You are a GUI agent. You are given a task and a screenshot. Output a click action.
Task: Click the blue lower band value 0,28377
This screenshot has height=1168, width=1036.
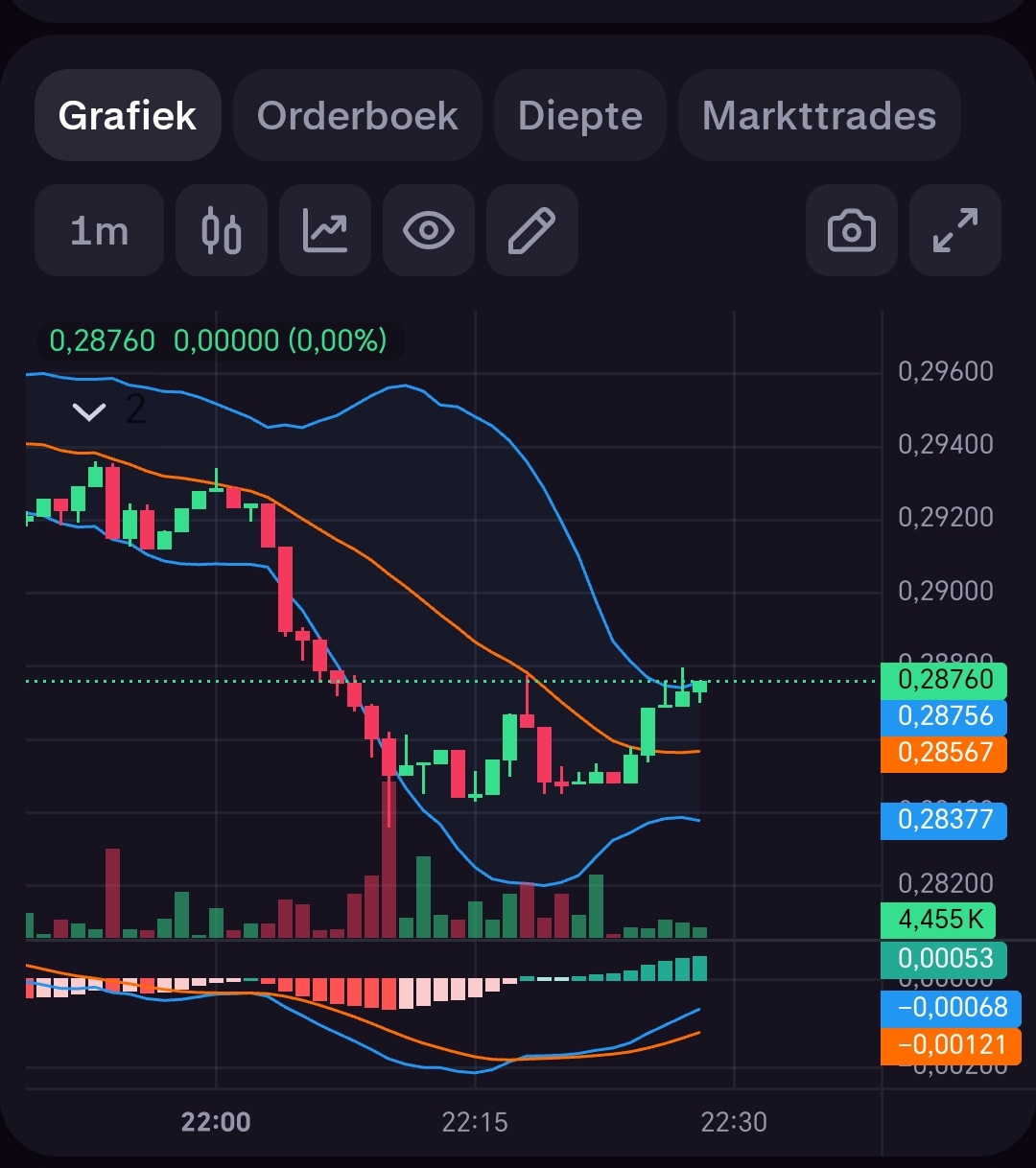[944, 820]
